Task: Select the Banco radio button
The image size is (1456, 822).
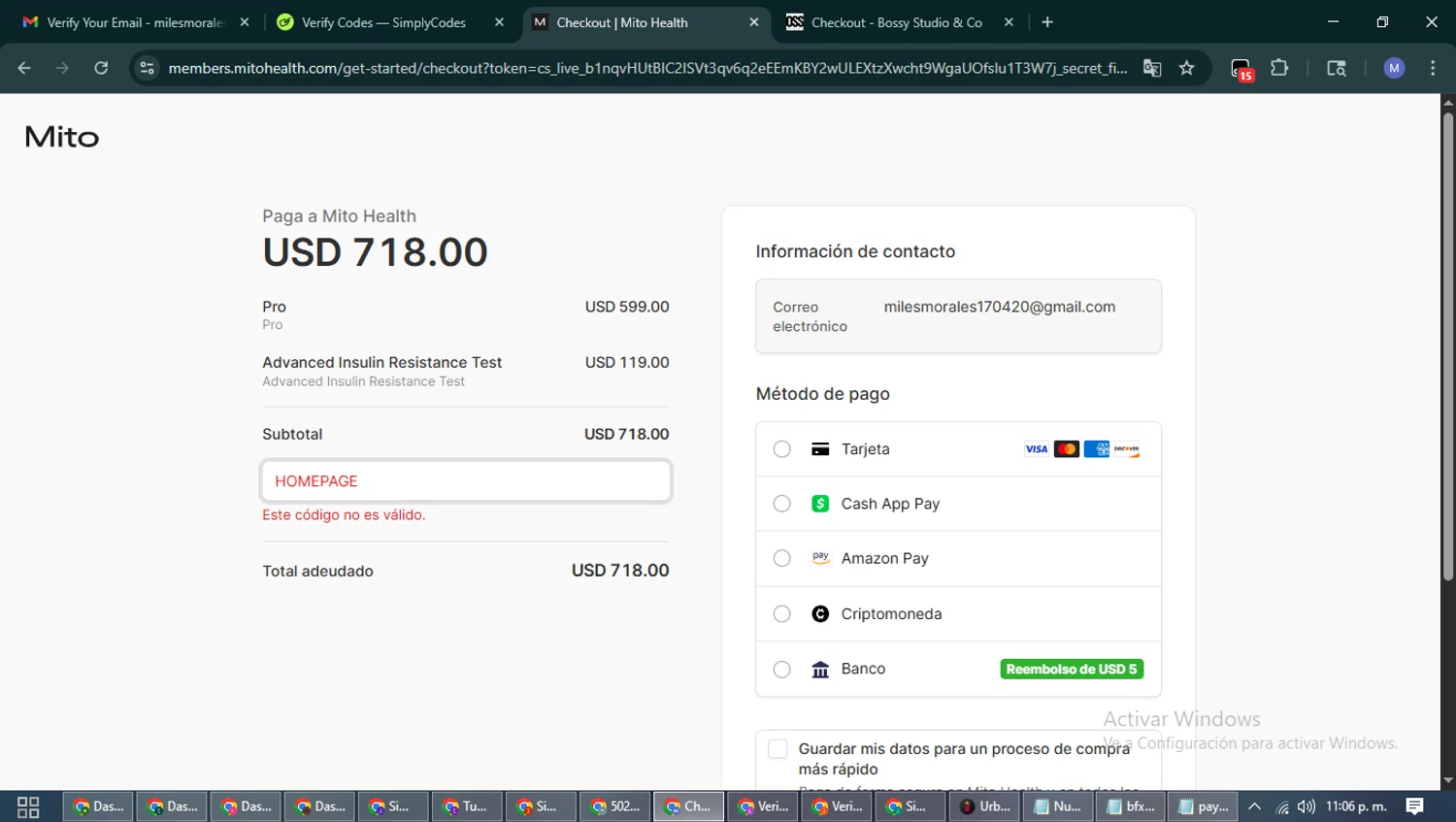Action: 781,669
